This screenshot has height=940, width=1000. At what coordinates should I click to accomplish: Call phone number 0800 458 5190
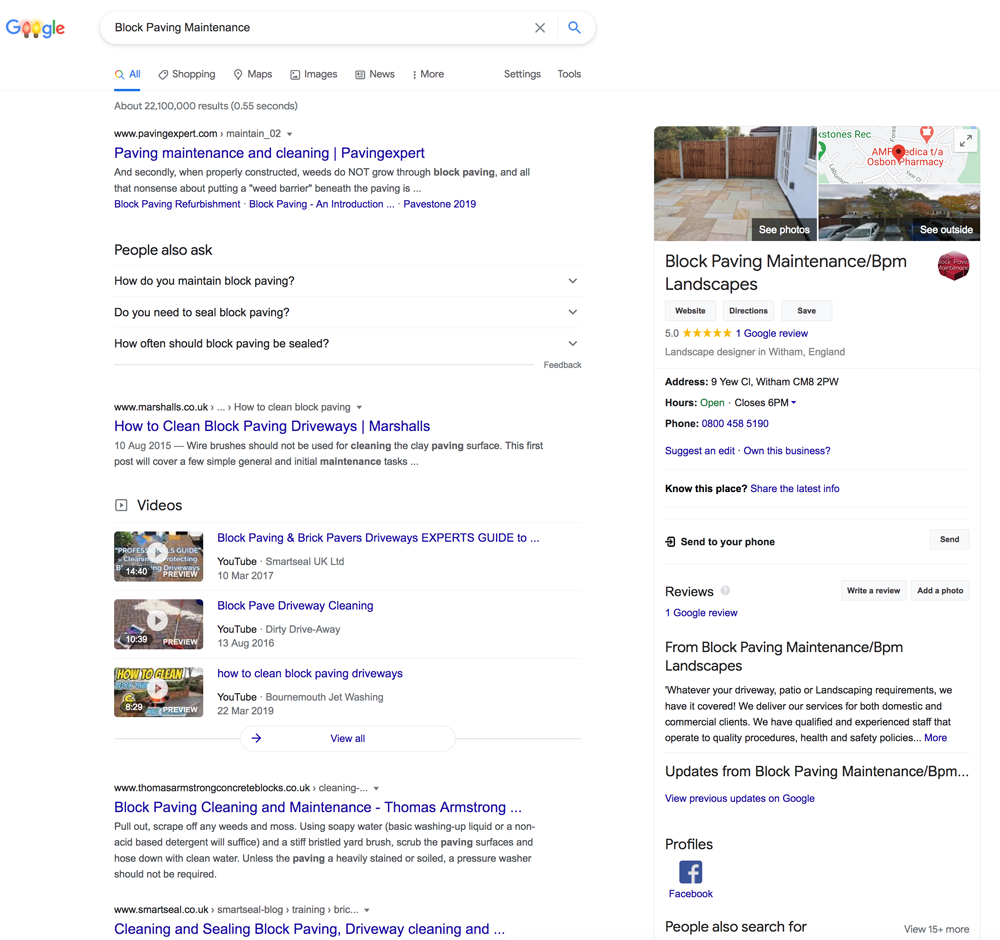[735, 423]
